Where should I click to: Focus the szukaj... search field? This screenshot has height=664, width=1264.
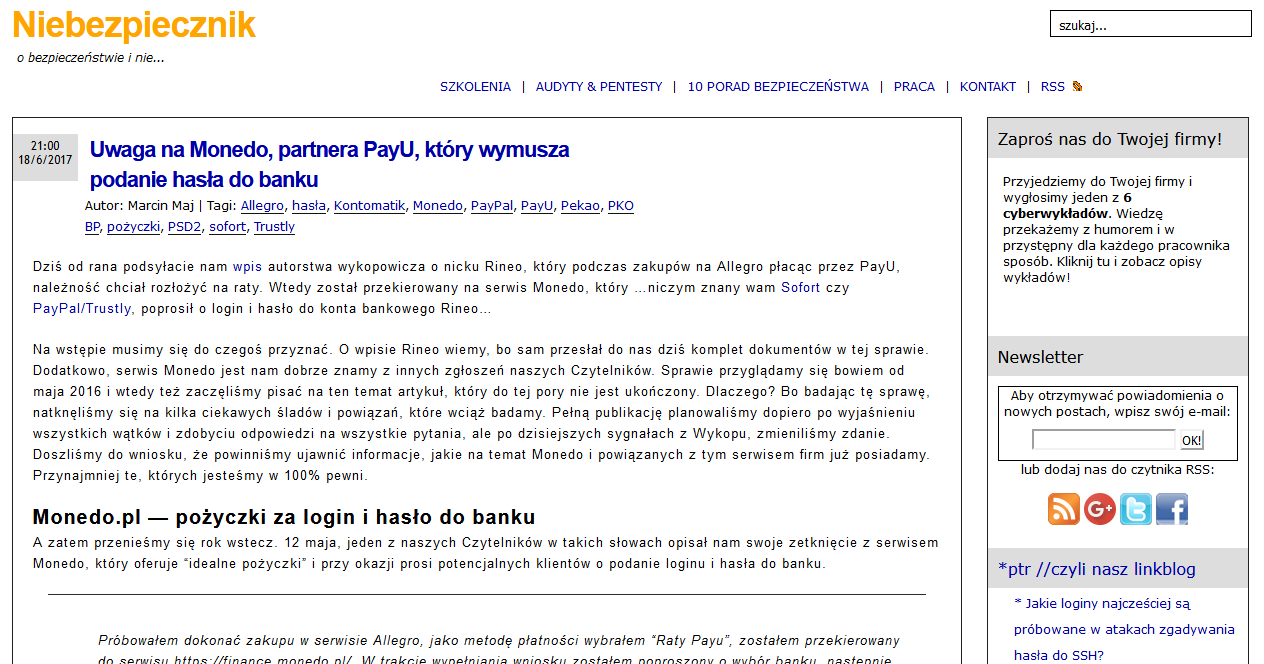1151,24
